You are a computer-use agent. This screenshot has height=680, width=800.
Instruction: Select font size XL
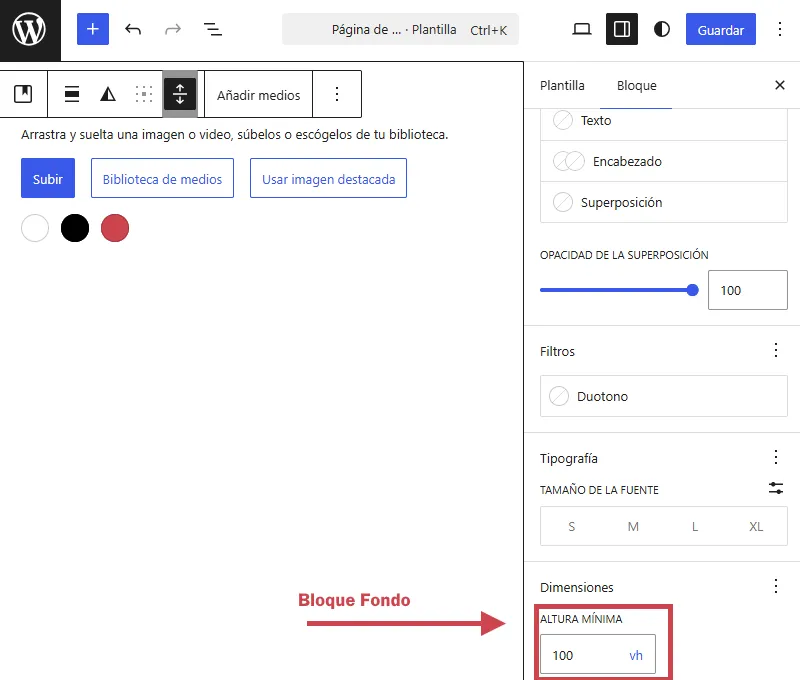[756, 526]
